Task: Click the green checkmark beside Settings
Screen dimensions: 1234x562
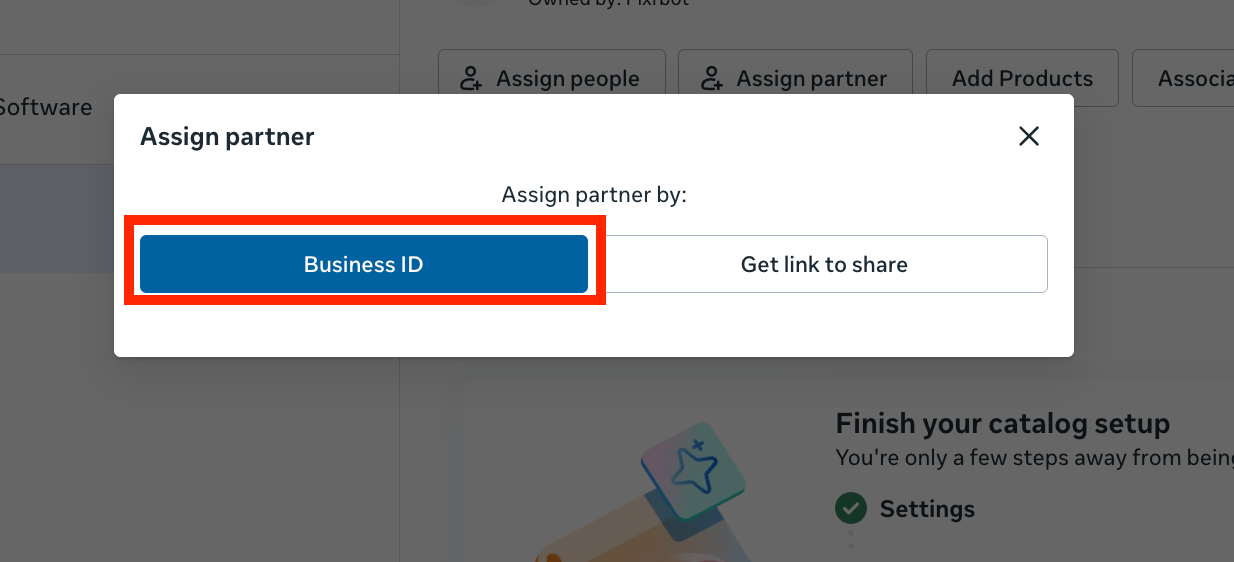Action: coord(851,508)
